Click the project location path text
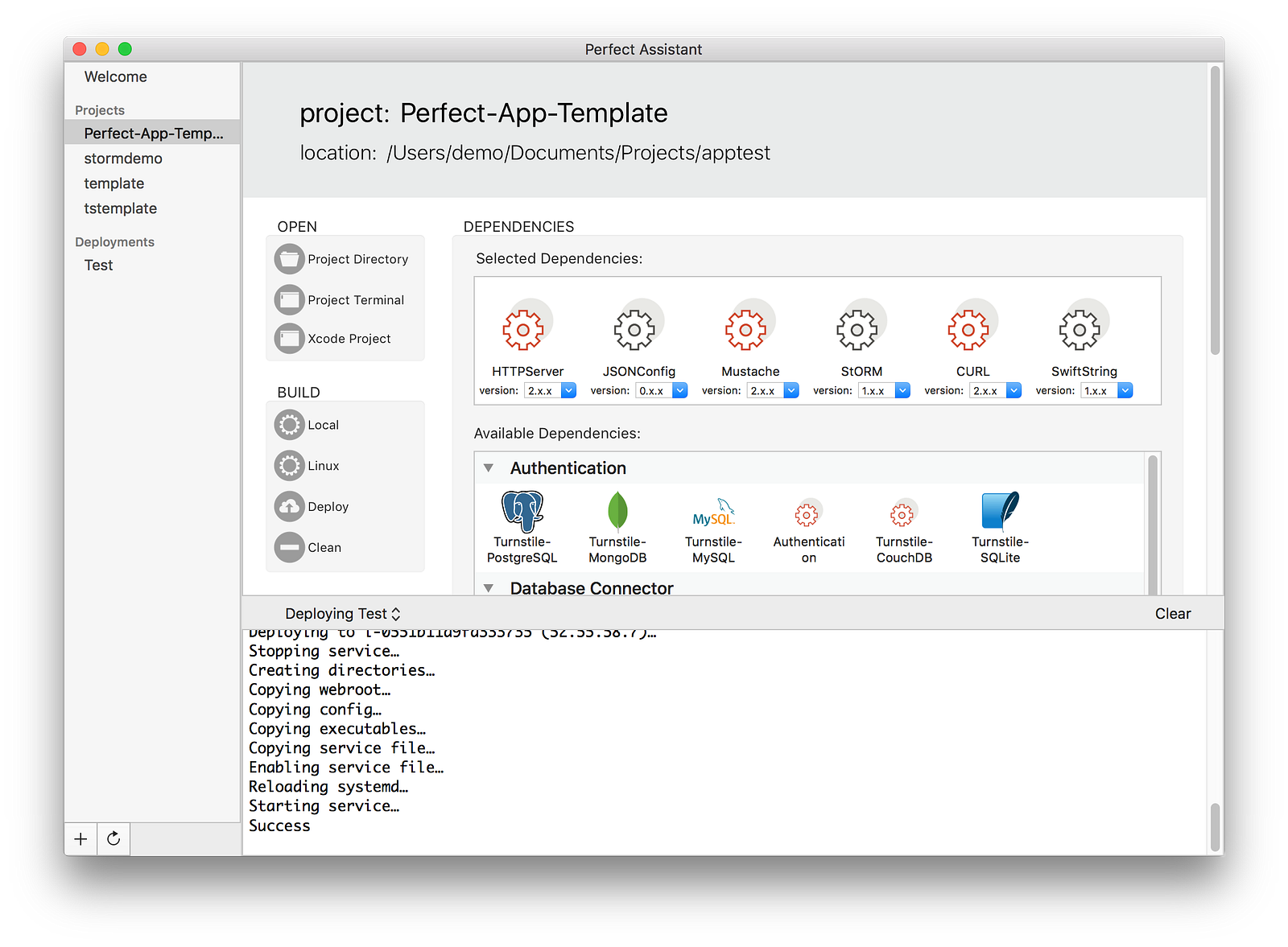Screen dimensions: 1288x947 tap(578, 153)
